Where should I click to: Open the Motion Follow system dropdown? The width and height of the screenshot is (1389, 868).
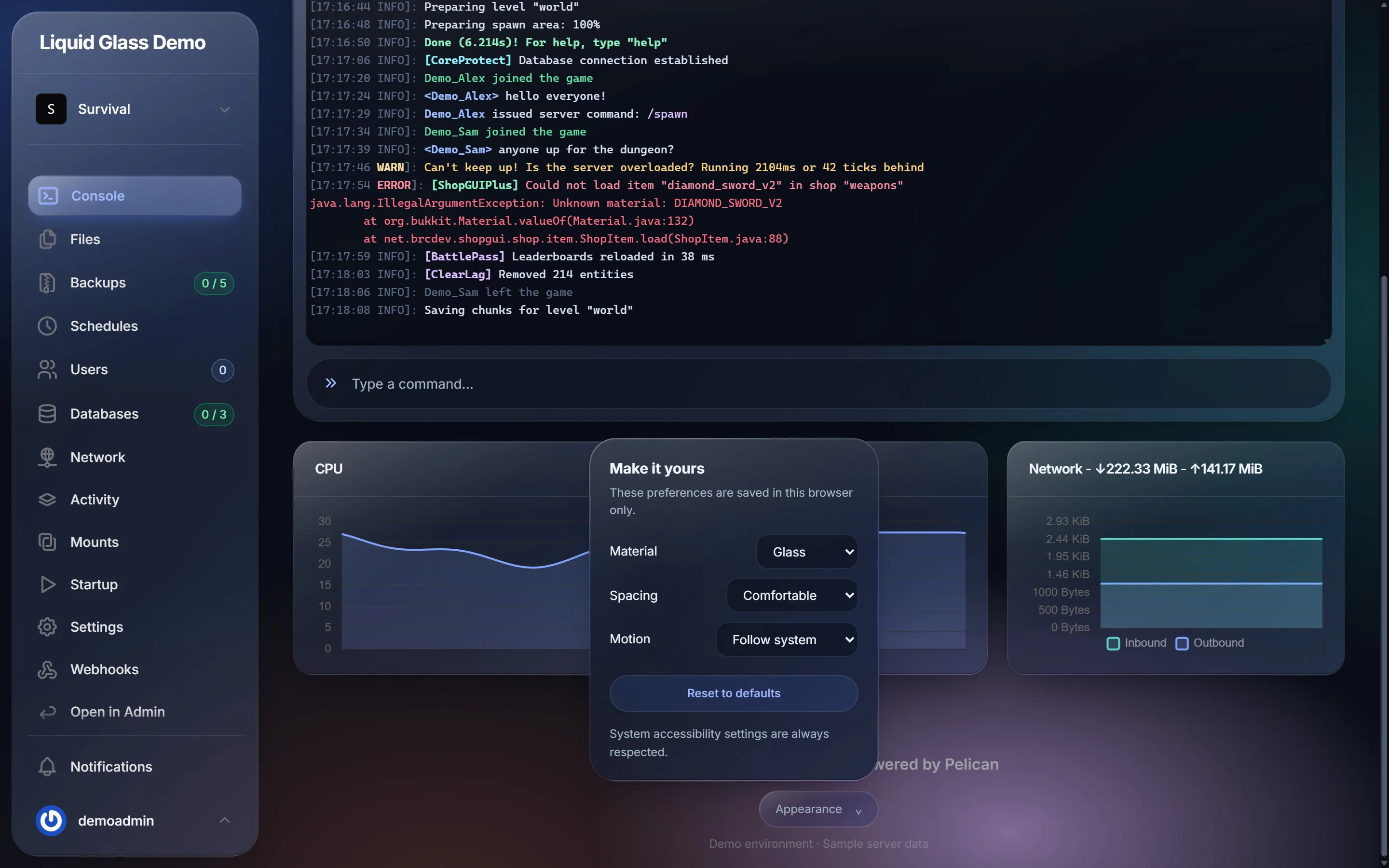tap(787, 639)
